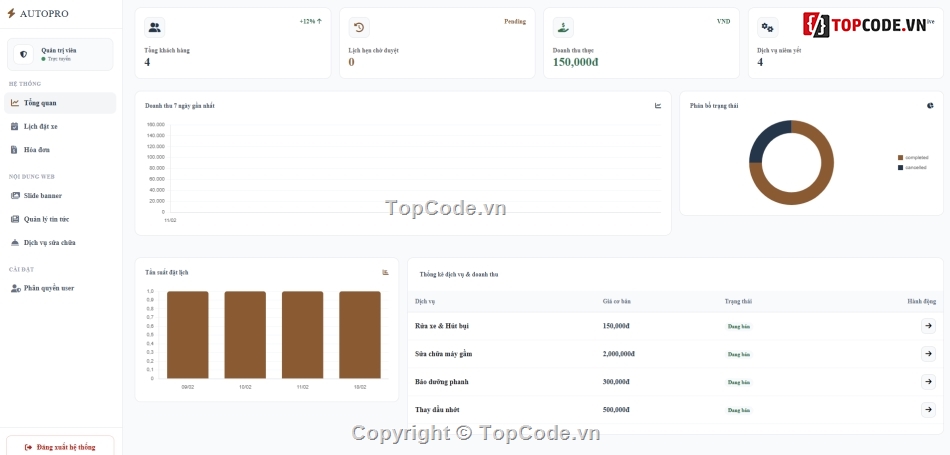
Task: Click the 150,000đ revenue value
Action: (576, 62)
